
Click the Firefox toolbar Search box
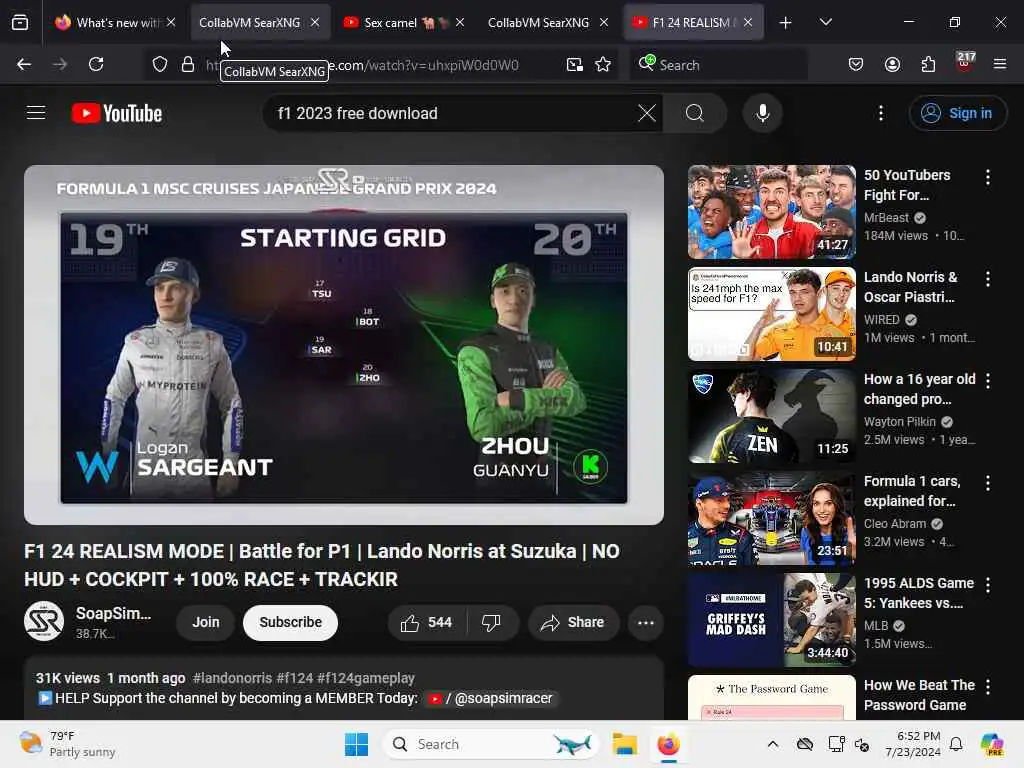[718, 64]
